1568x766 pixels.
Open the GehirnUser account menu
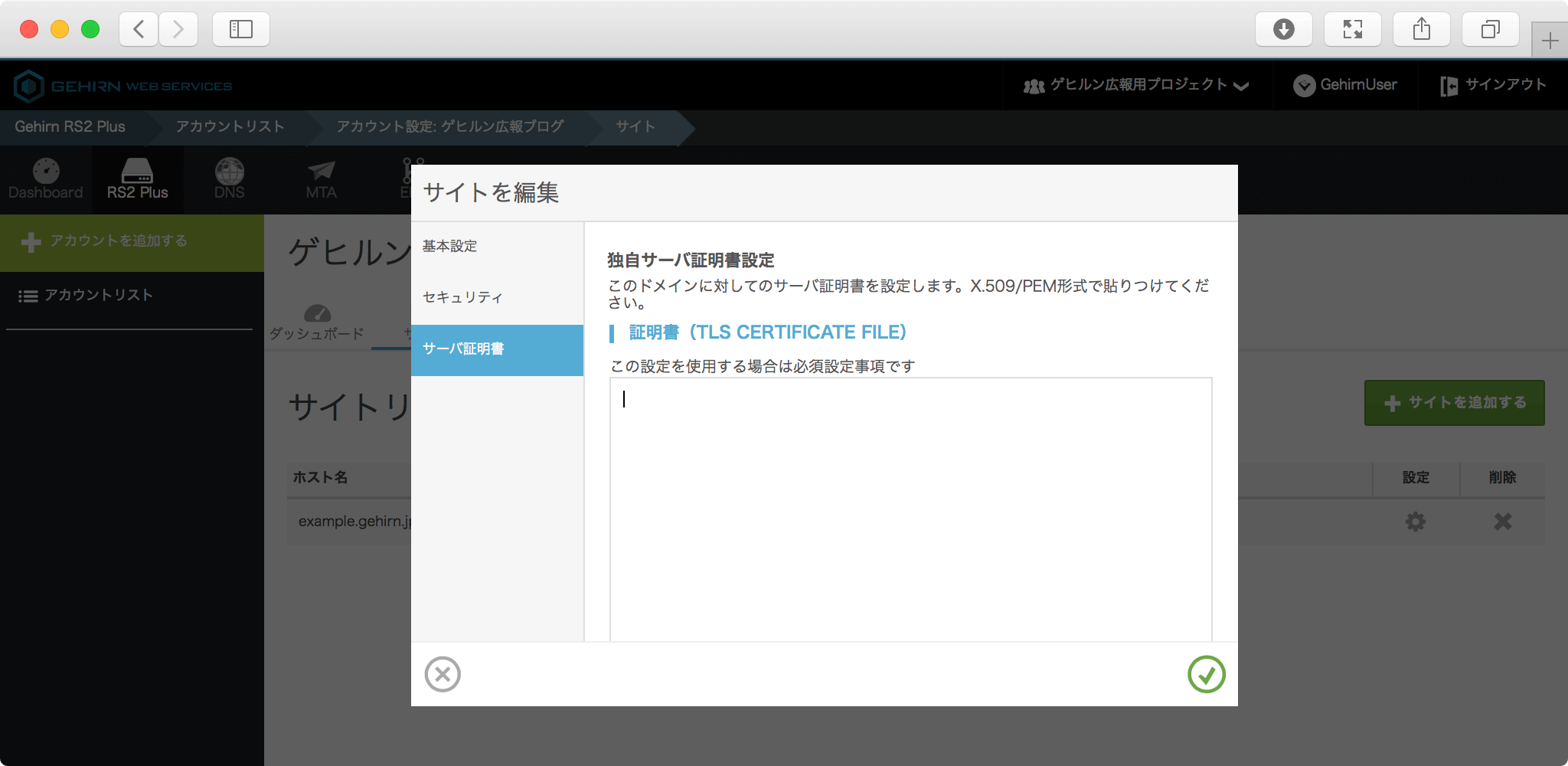1345,85
